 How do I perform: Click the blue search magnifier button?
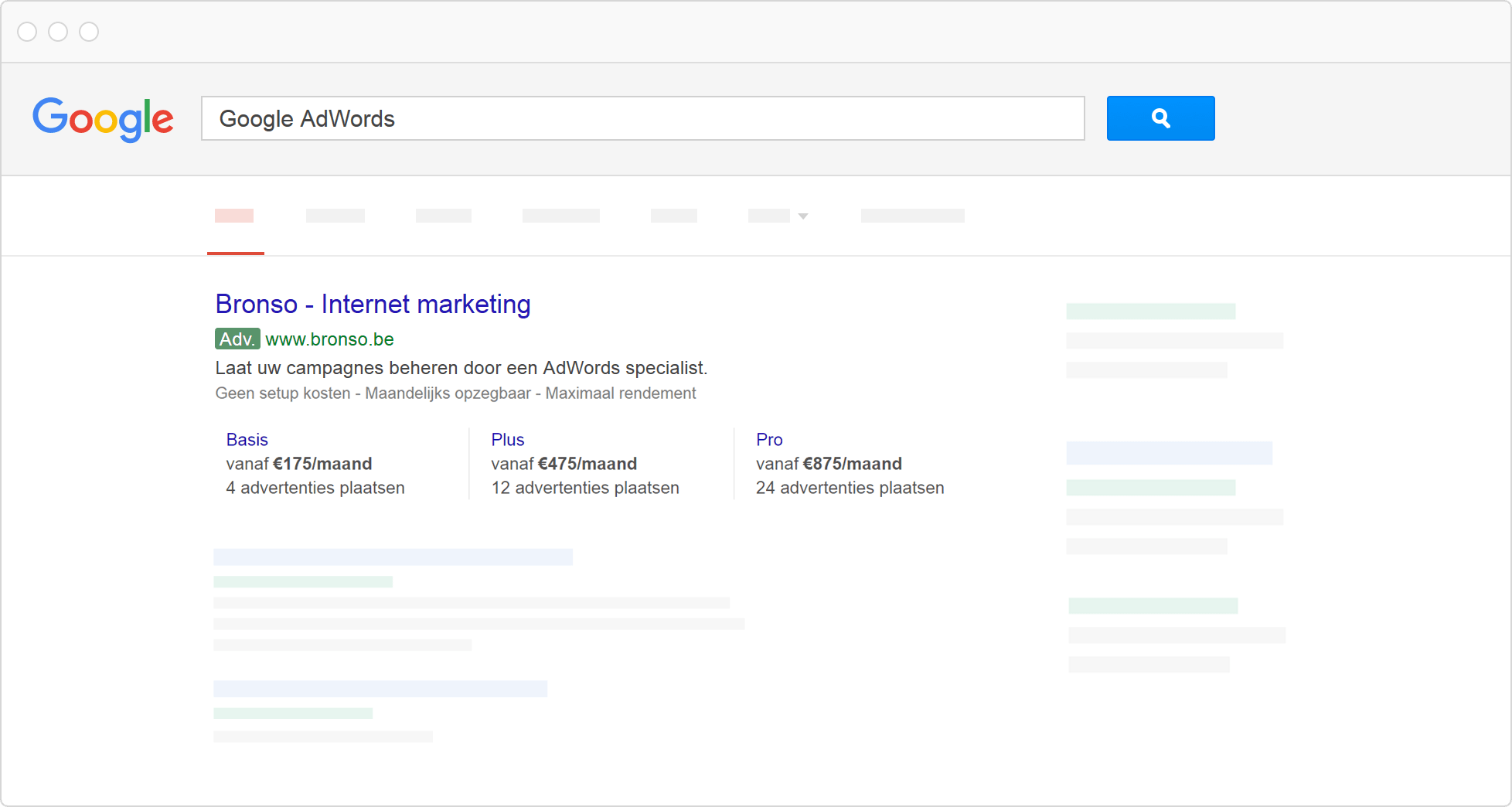(1160, 118)
